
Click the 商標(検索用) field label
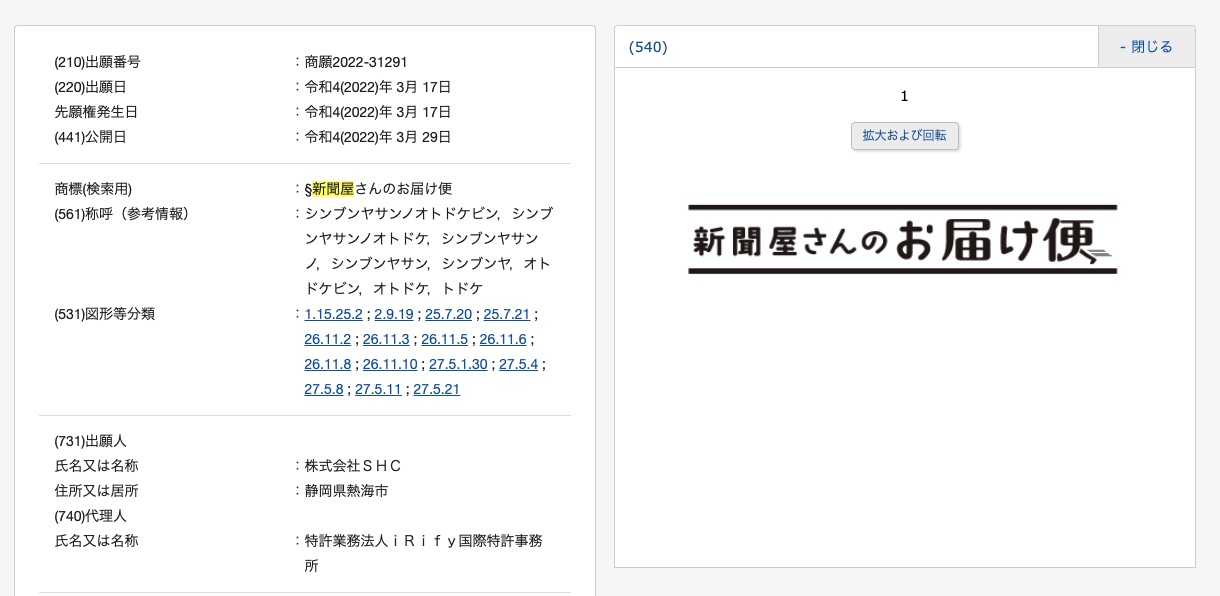[x=93, y=189]
